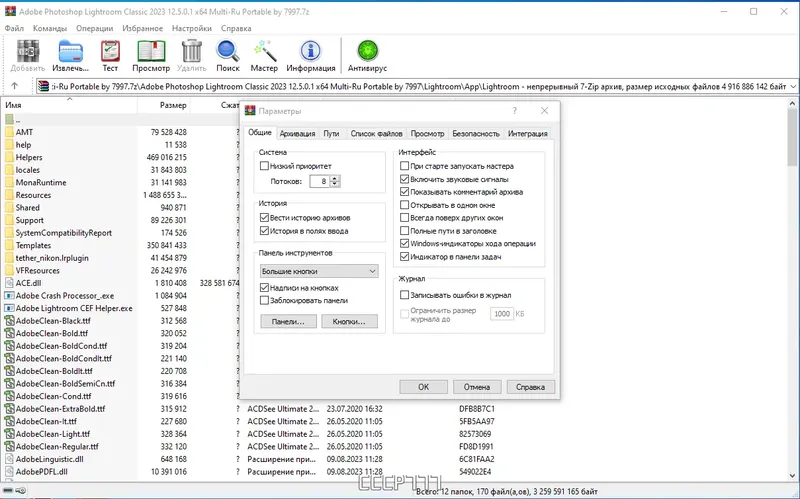Click the Удалить trash icon
Screen dimensions: 800x499
(x=191, y=53)
